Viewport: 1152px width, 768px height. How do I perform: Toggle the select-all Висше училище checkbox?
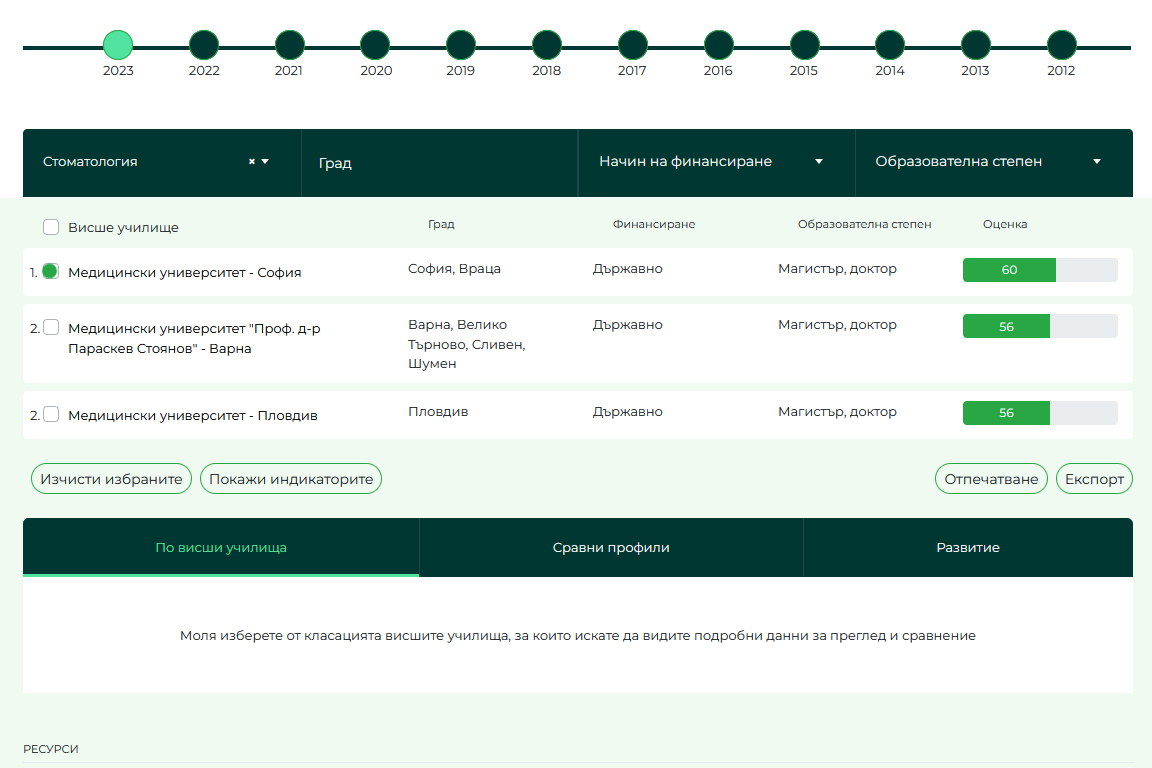coord(51,227)
